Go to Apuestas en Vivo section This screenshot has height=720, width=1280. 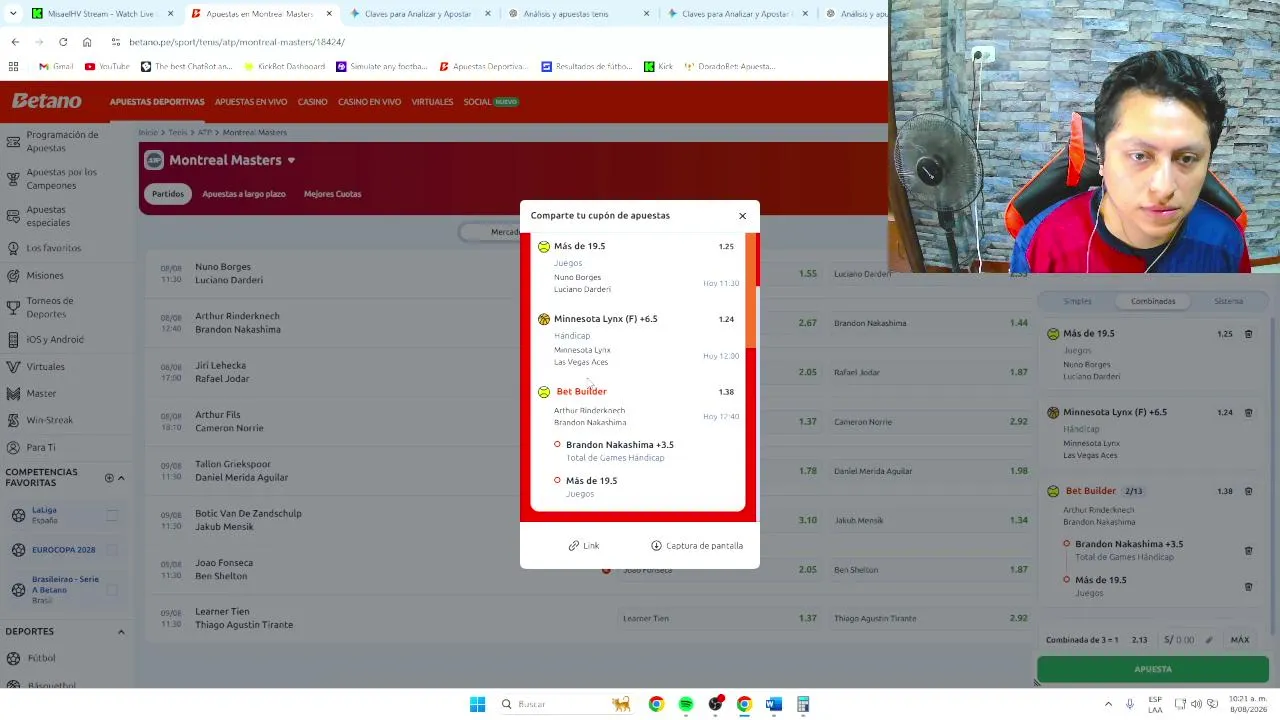point(251,102)
